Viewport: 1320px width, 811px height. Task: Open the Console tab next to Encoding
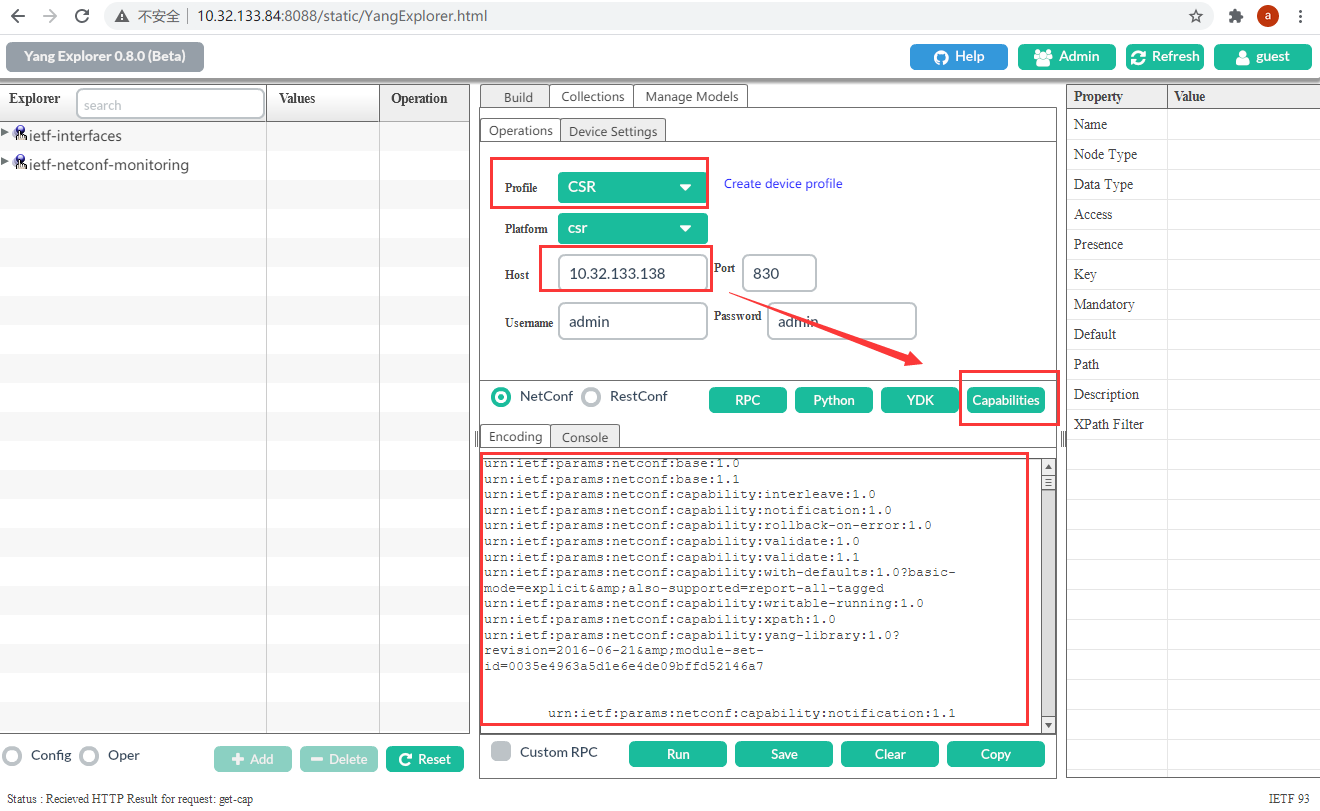584,436
